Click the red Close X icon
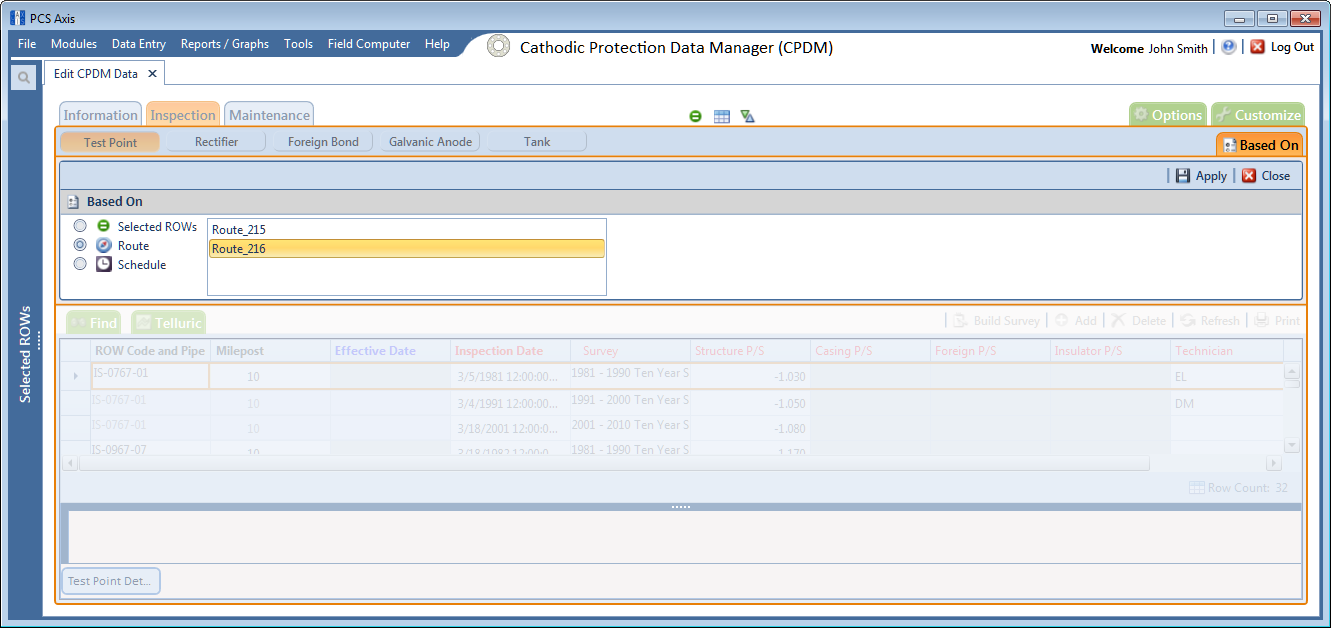1331x628 pixels. coord(1249,175)
